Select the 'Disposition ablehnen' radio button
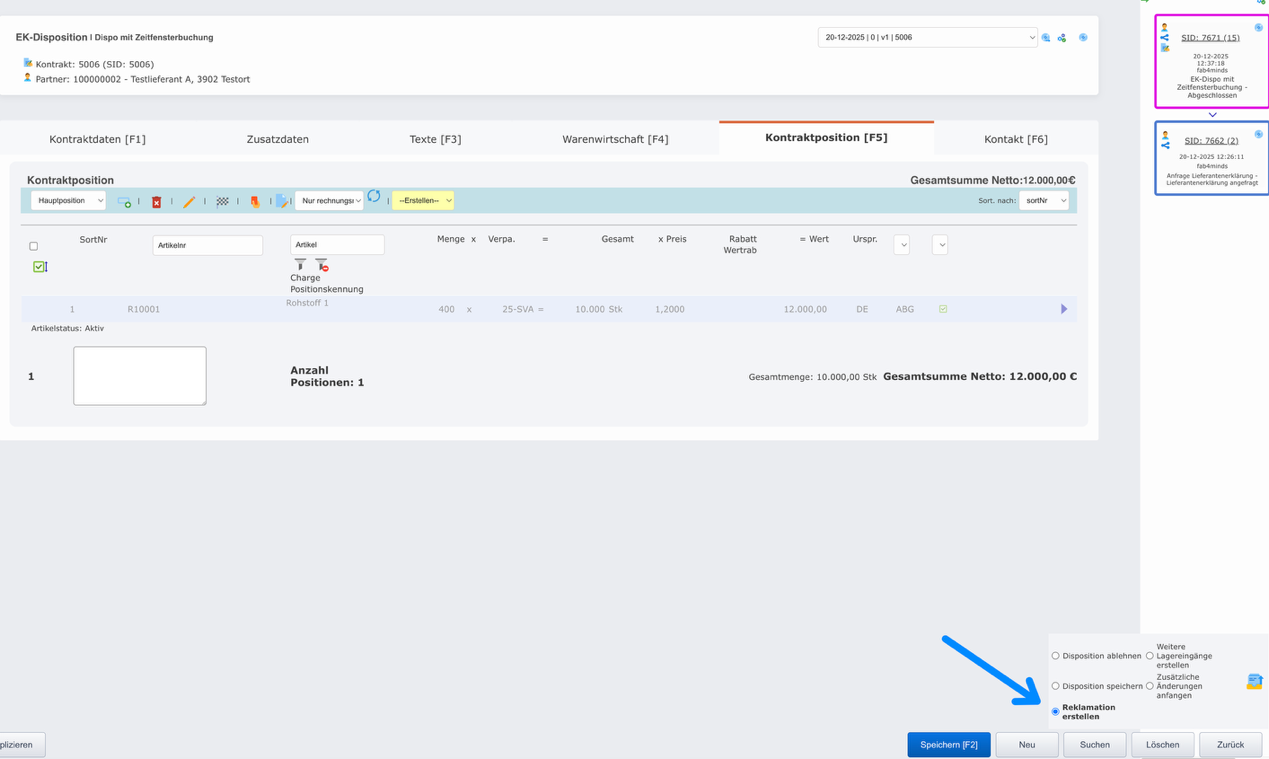The image size is (1269, 759). coord(1055,656)
